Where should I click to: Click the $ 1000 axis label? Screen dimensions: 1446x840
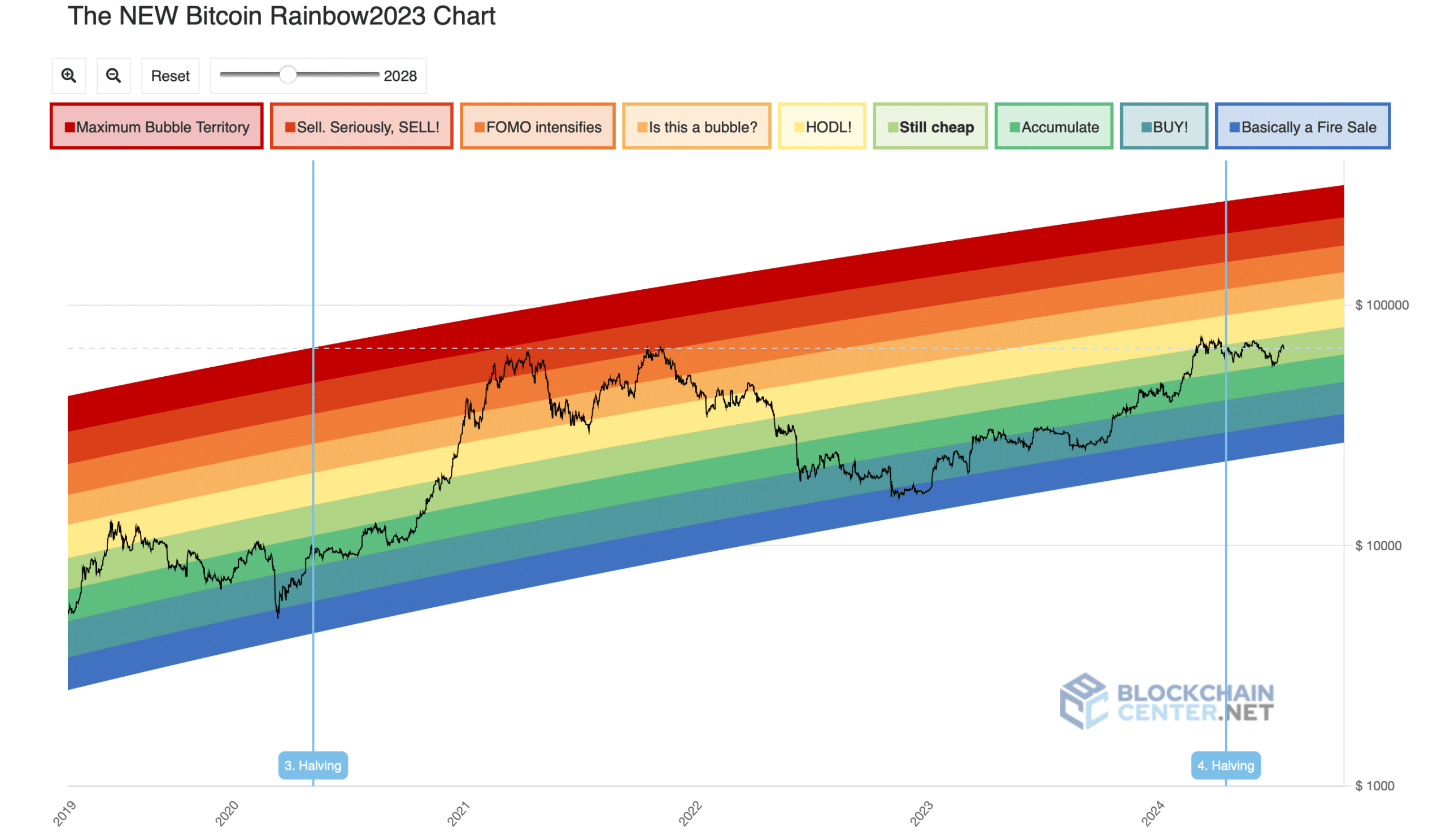tap(1375, 786)
